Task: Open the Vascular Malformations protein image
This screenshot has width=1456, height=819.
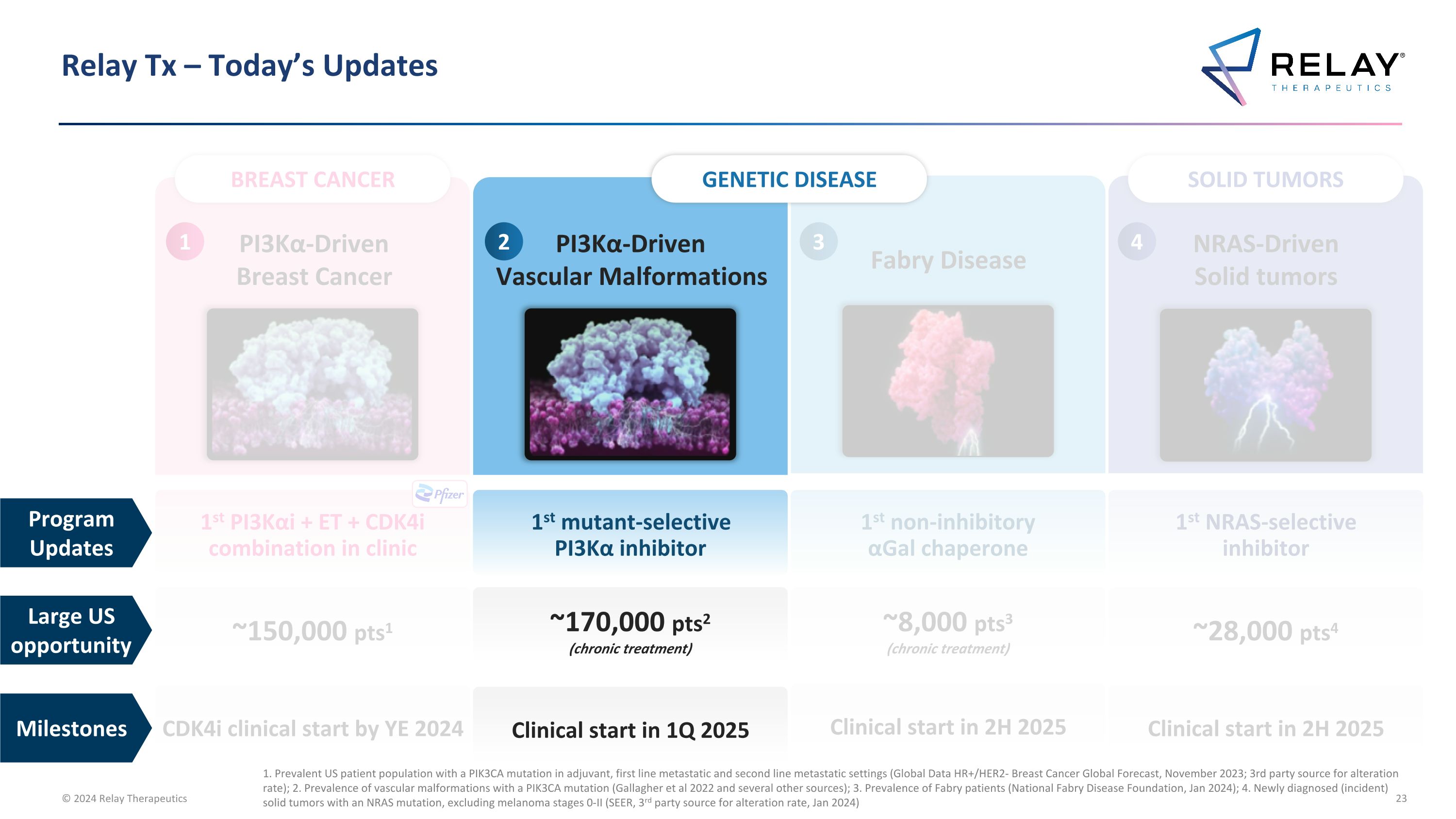Action: pos(630,384)
